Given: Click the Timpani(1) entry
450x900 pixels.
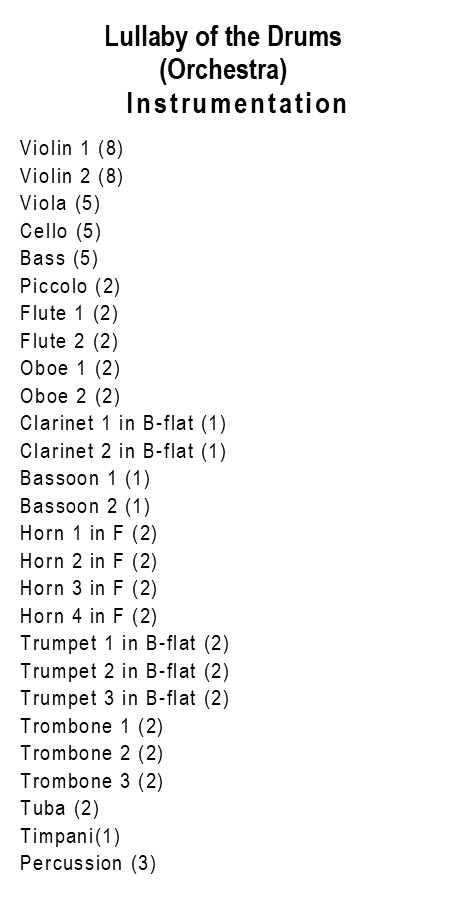Looking at the screenshot, I should [x=70, y=836].
